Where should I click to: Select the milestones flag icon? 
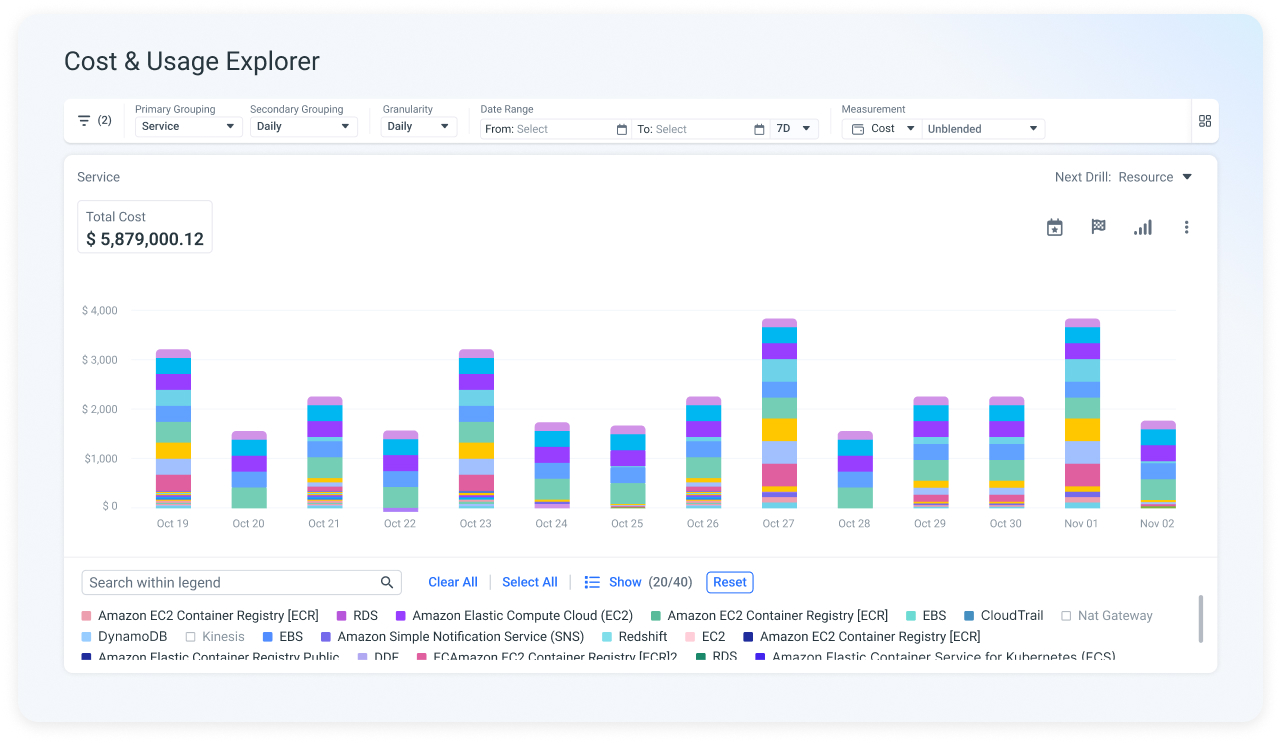pos(1098,227)
